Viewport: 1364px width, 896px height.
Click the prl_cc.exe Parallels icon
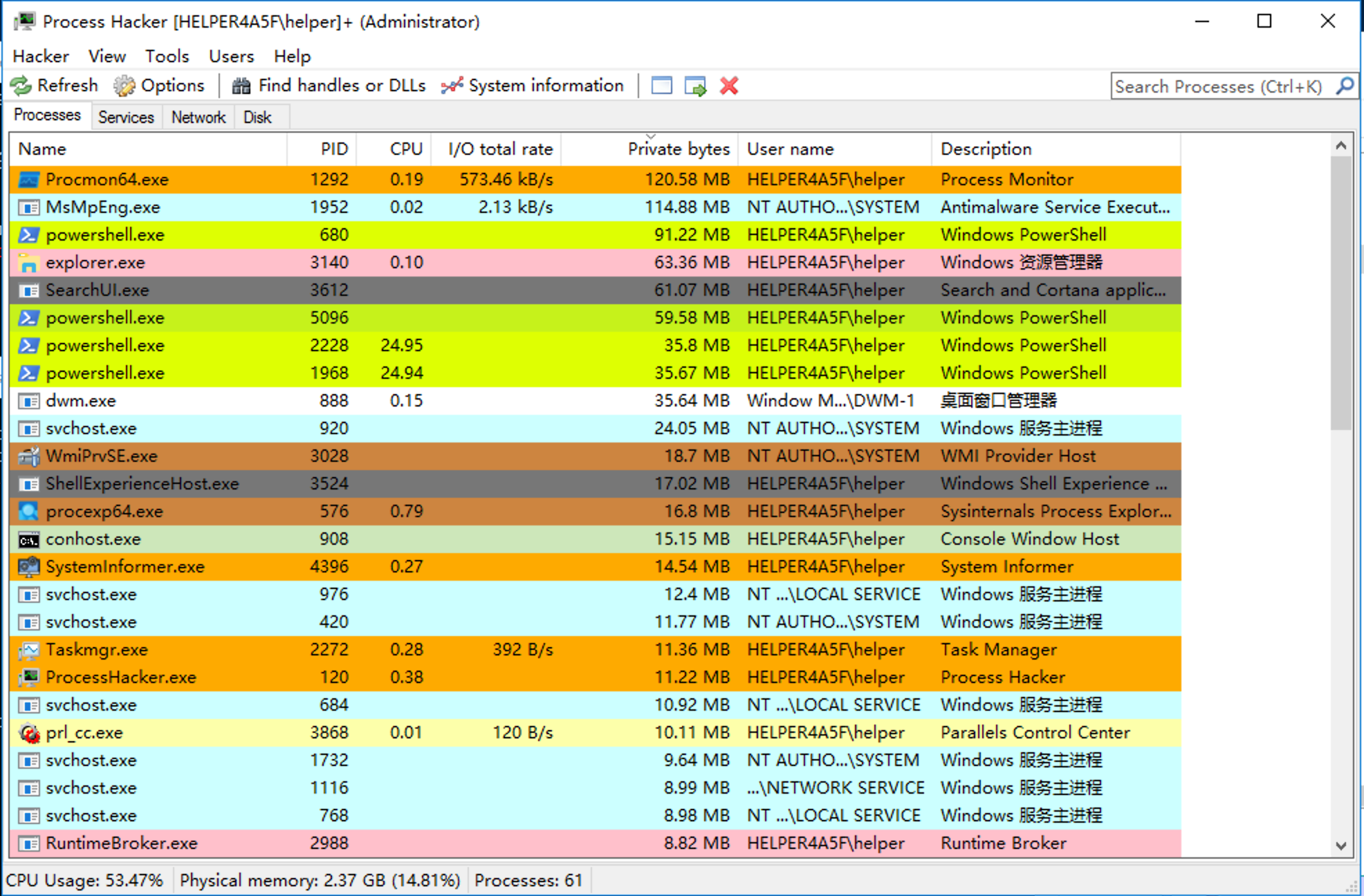point(28,733)
